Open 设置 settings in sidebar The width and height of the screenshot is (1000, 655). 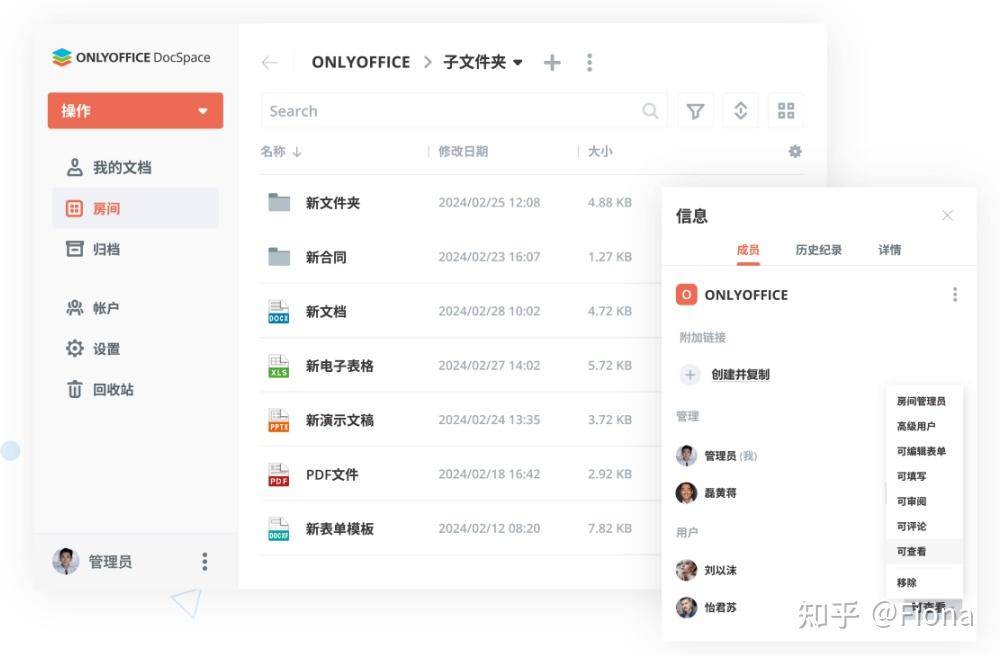coord(93,349)
